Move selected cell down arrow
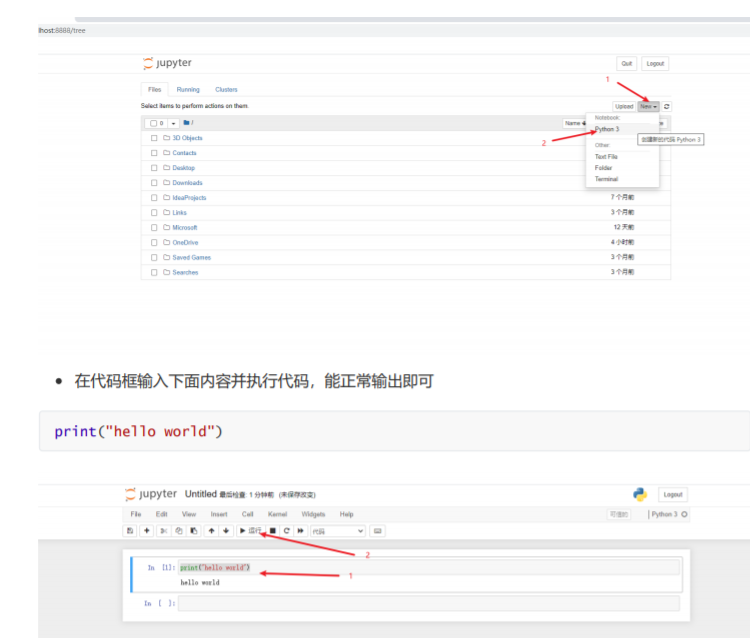The width and height of the screenshot is (750, 638). [x=226, y=531]
